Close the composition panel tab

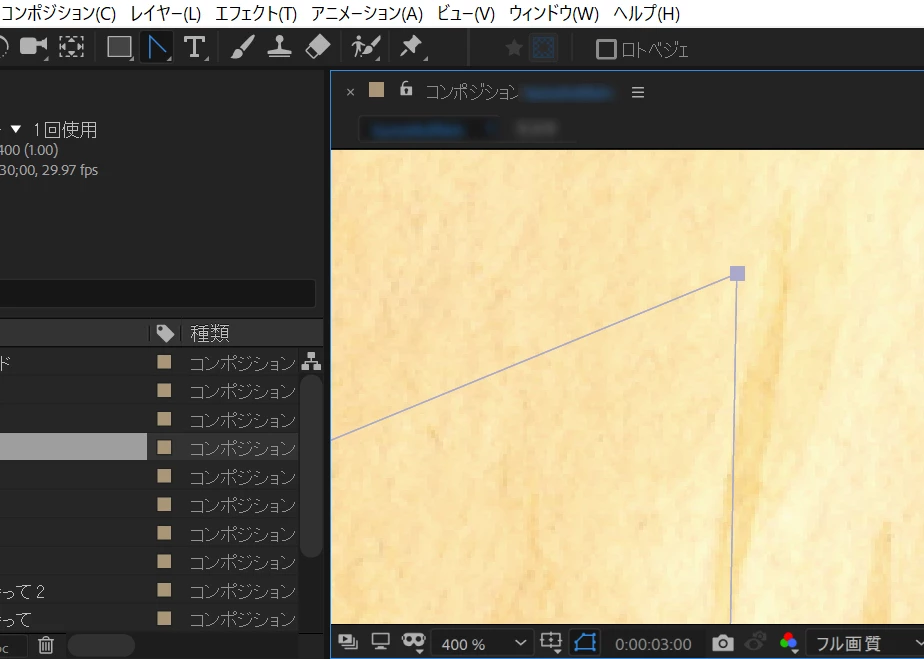[x=350, y=92]
